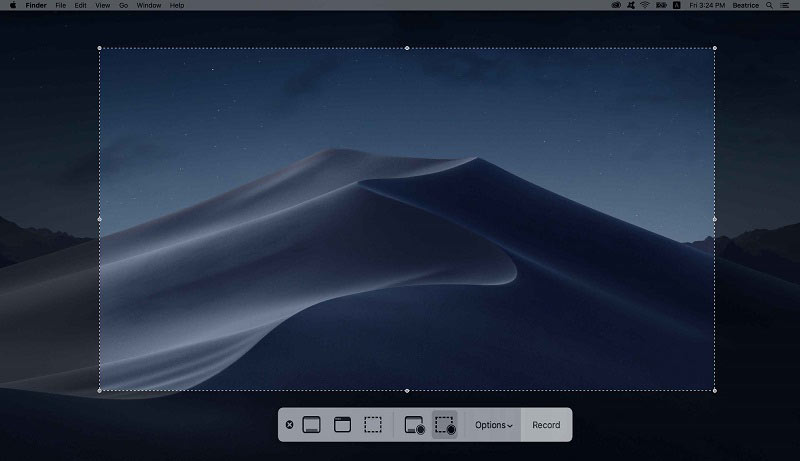Open the File menu

61,5
